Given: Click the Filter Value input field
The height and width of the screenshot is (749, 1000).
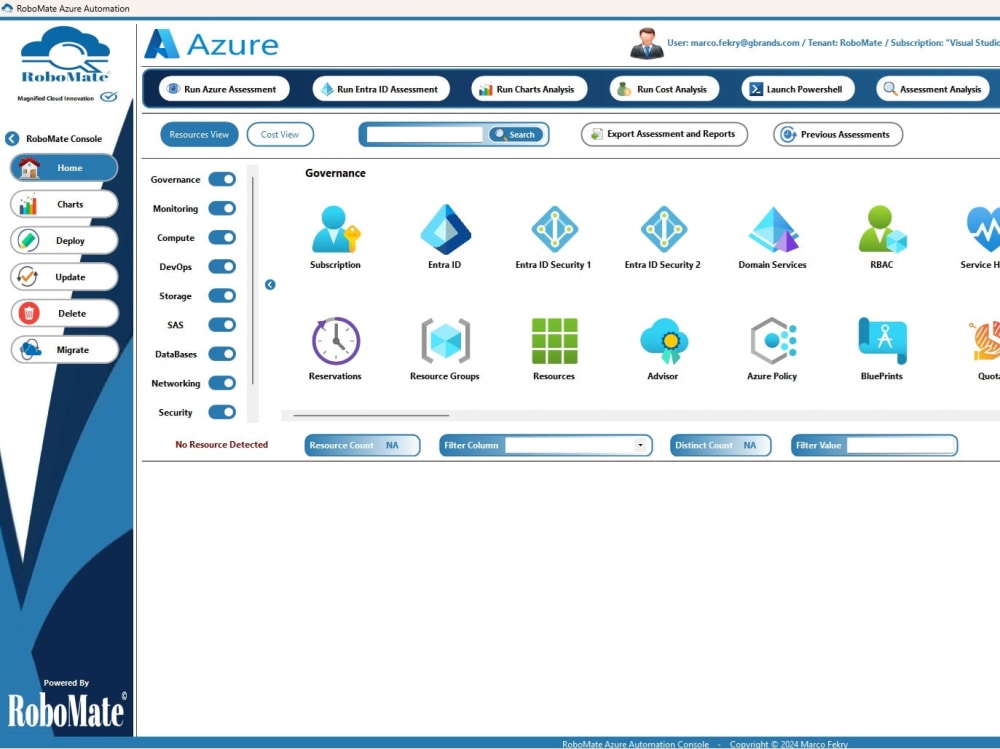Looking at the screenshot, I should 901,445.
